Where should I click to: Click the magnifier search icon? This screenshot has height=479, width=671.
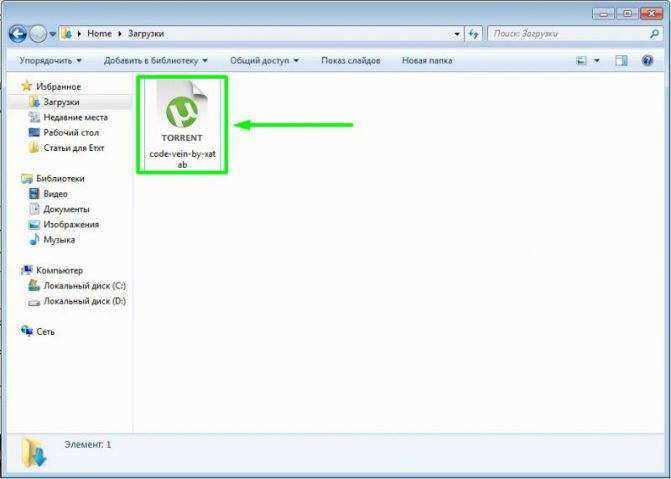coord(654,34)
